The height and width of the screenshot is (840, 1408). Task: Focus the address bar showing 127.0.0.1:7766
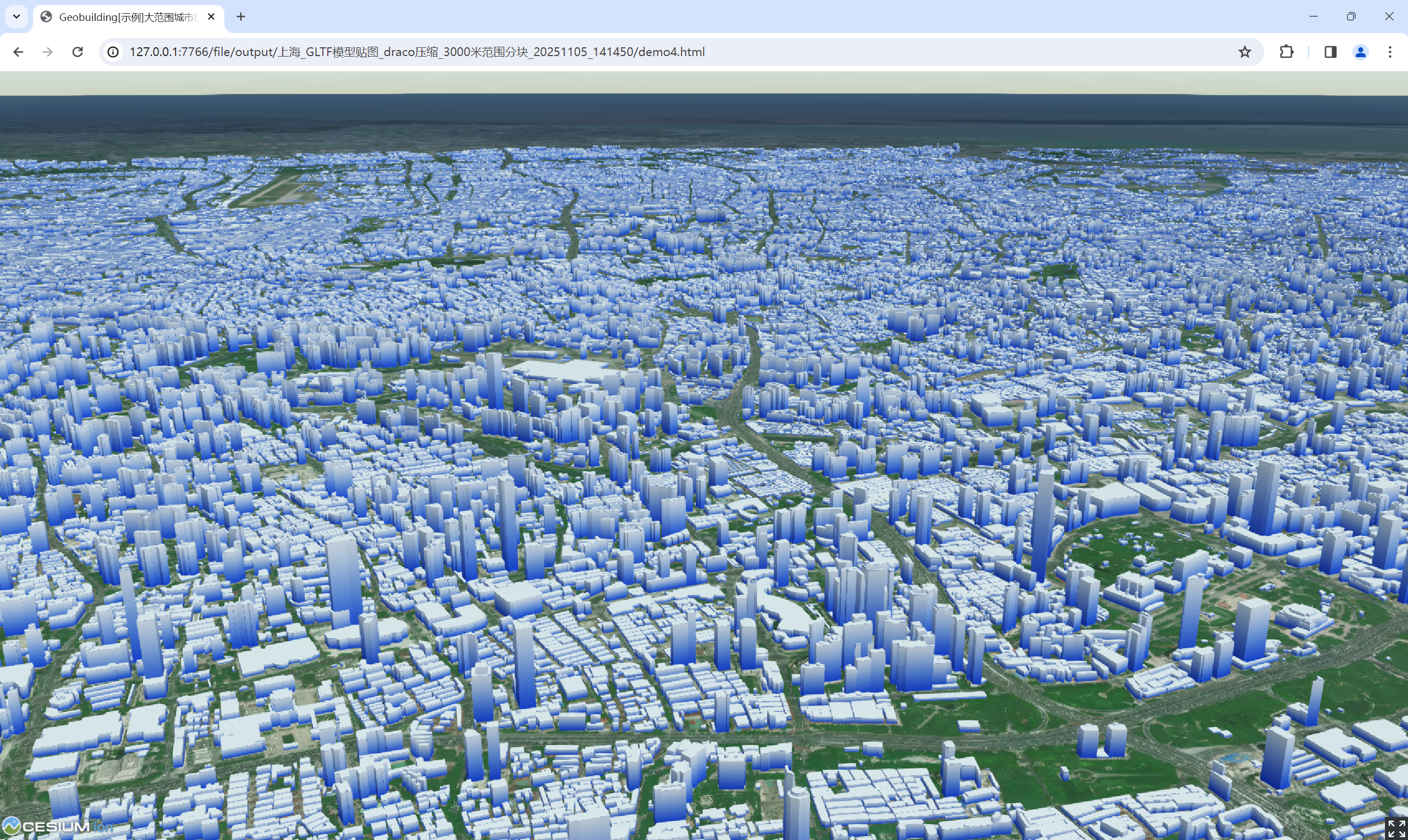(416, 52)
